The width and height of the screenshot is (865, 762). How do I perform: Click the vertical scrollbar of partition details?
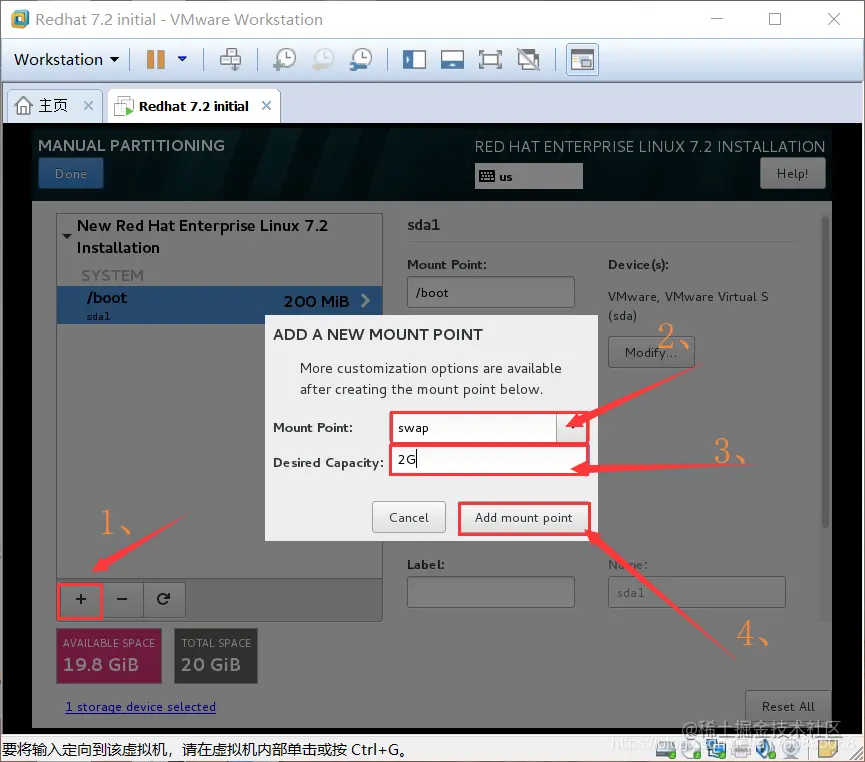[825, 372]
